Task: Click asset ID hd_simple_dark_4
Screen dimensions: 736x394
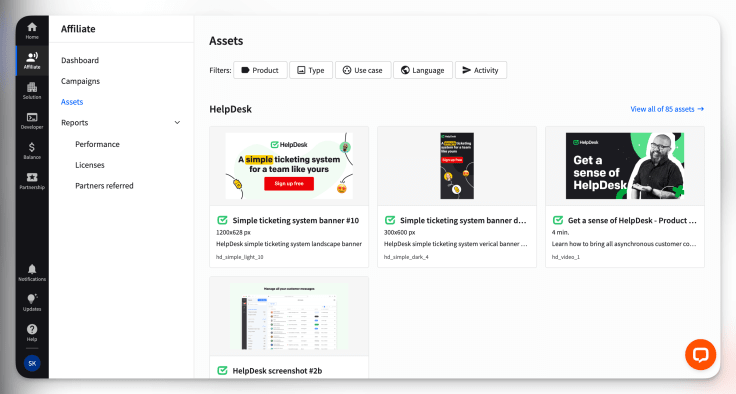Action: [406, 257]
